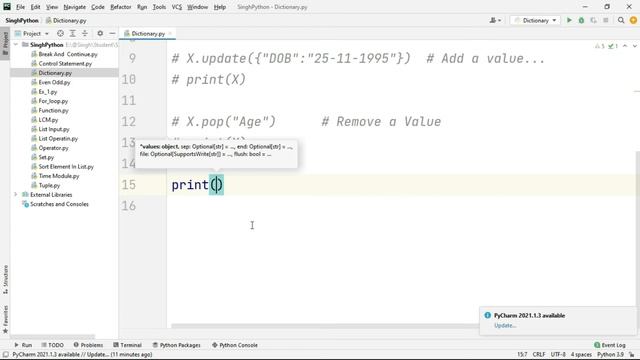Click the locate/select opened file target icon

pos(60,33)
